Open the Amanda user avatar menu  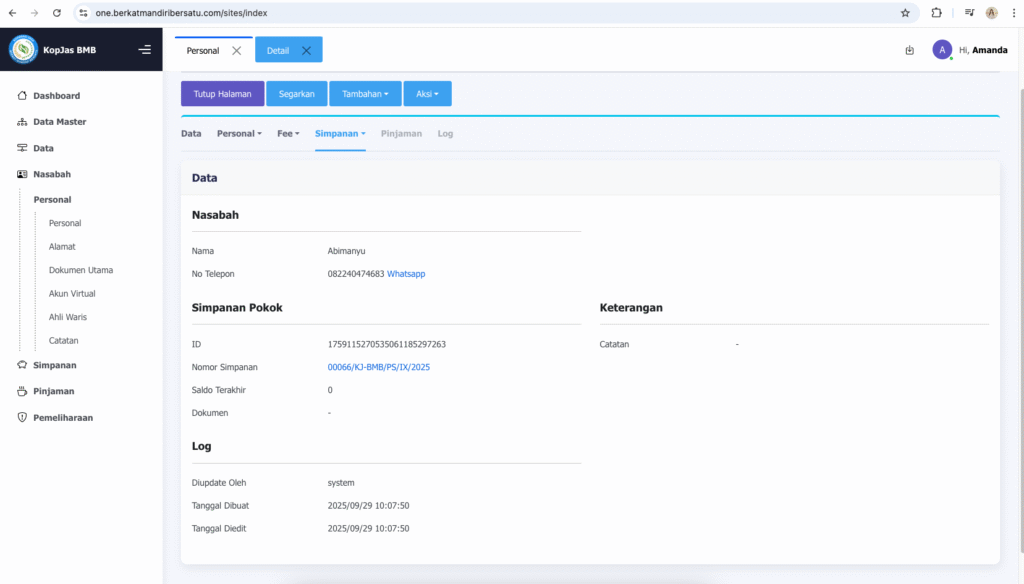point(942,50)
